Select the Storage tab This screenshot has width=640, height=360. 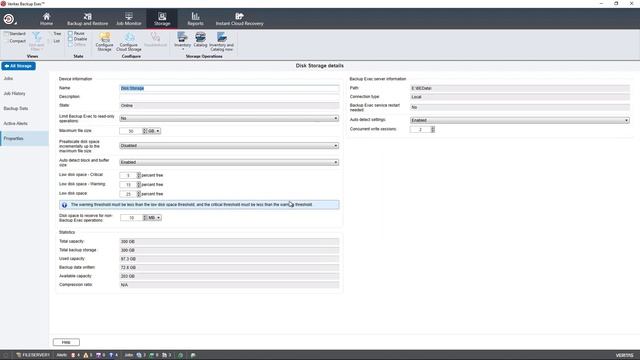coord(162,19)
